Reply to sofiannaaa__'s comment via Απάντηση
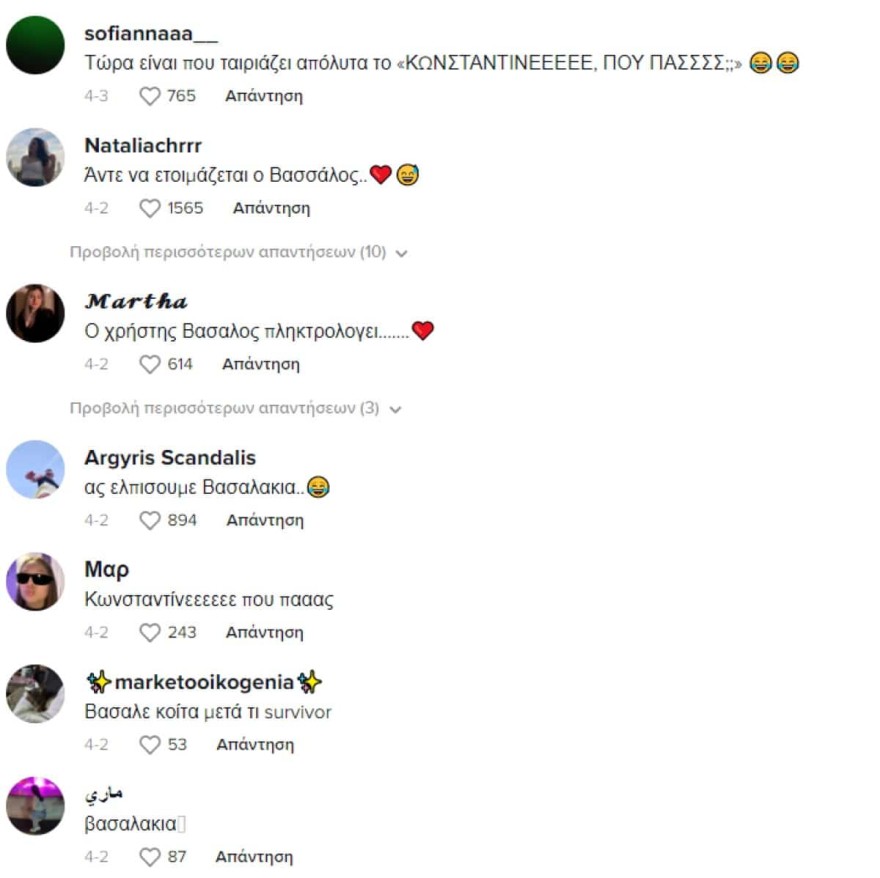880x878 pixels. (x=264, y=96)
